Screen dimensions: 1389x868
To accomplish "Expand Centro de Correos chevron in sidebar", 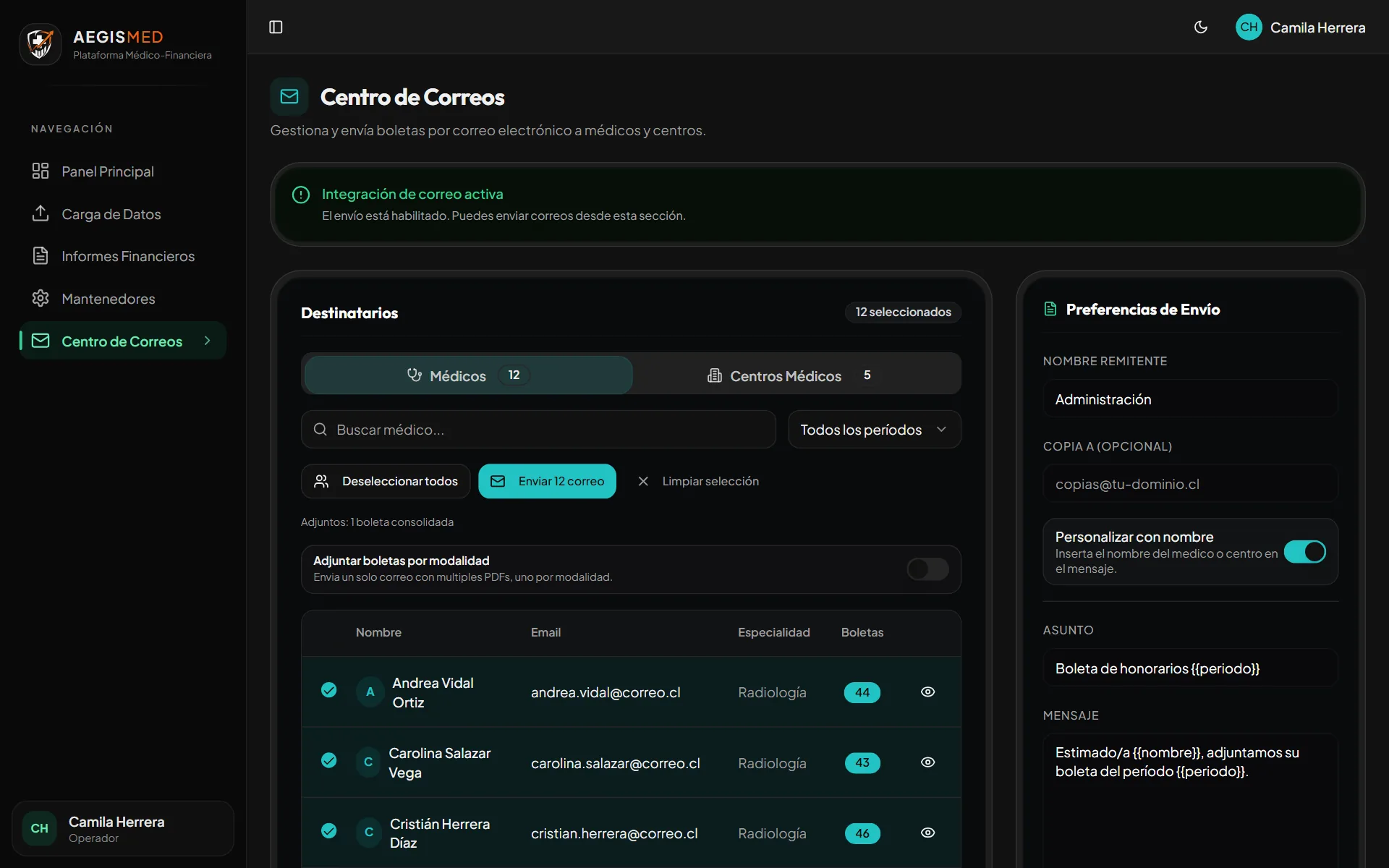I will [x=208, y=341].
